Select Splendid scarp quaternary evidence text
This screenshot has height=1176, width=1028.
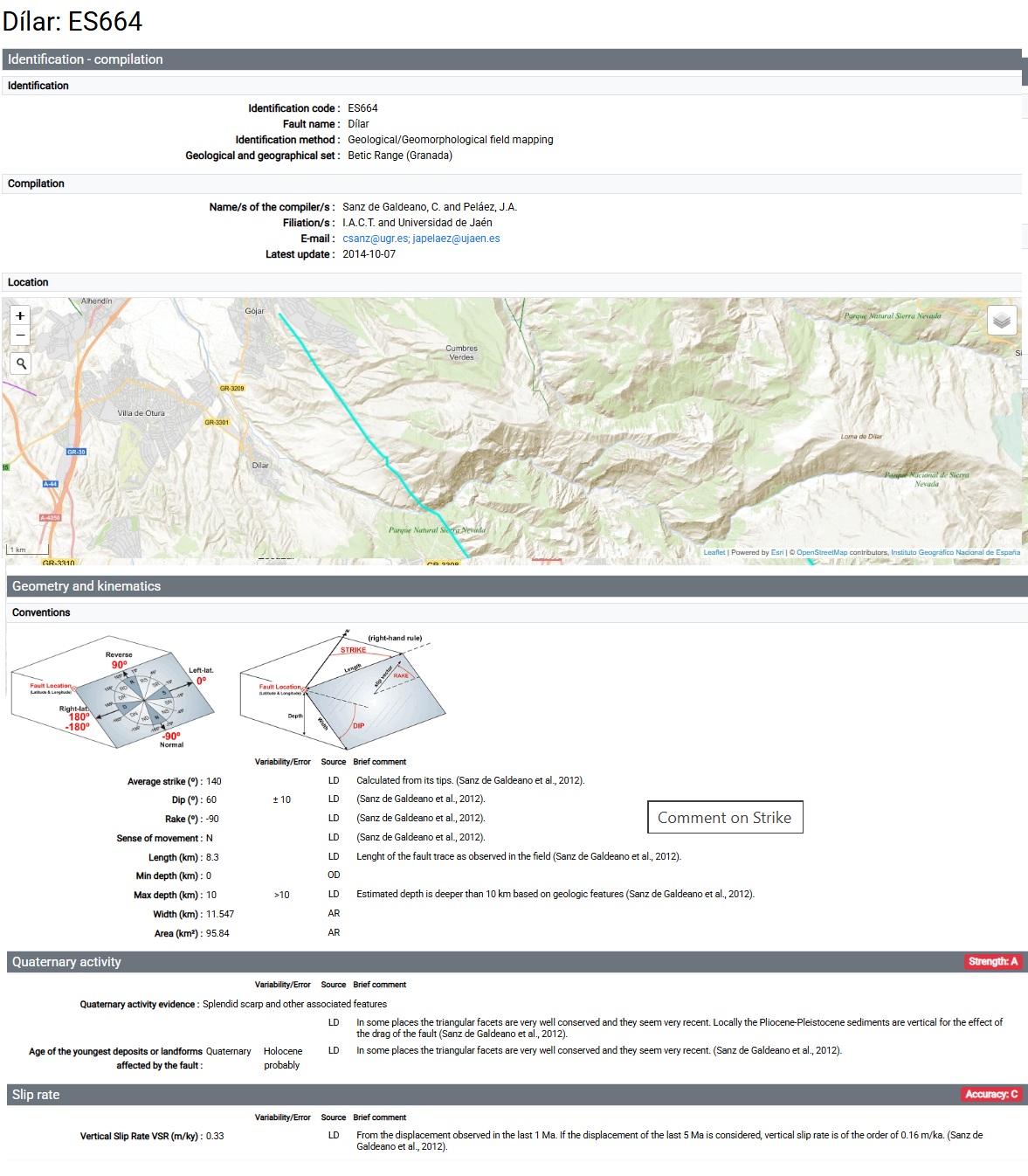click(x=294, y=1005)
